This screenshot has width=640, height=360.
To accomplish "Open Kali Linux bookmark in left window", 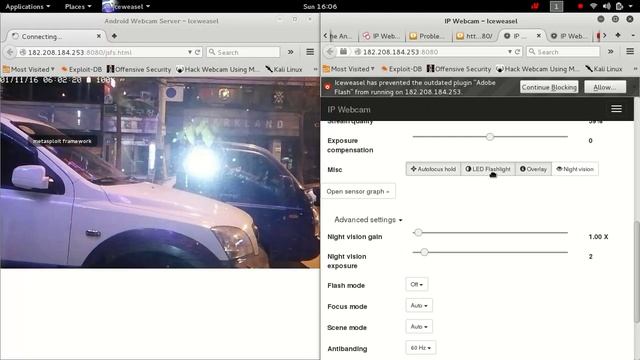I will pyautogui.click(x=284, y=69).
